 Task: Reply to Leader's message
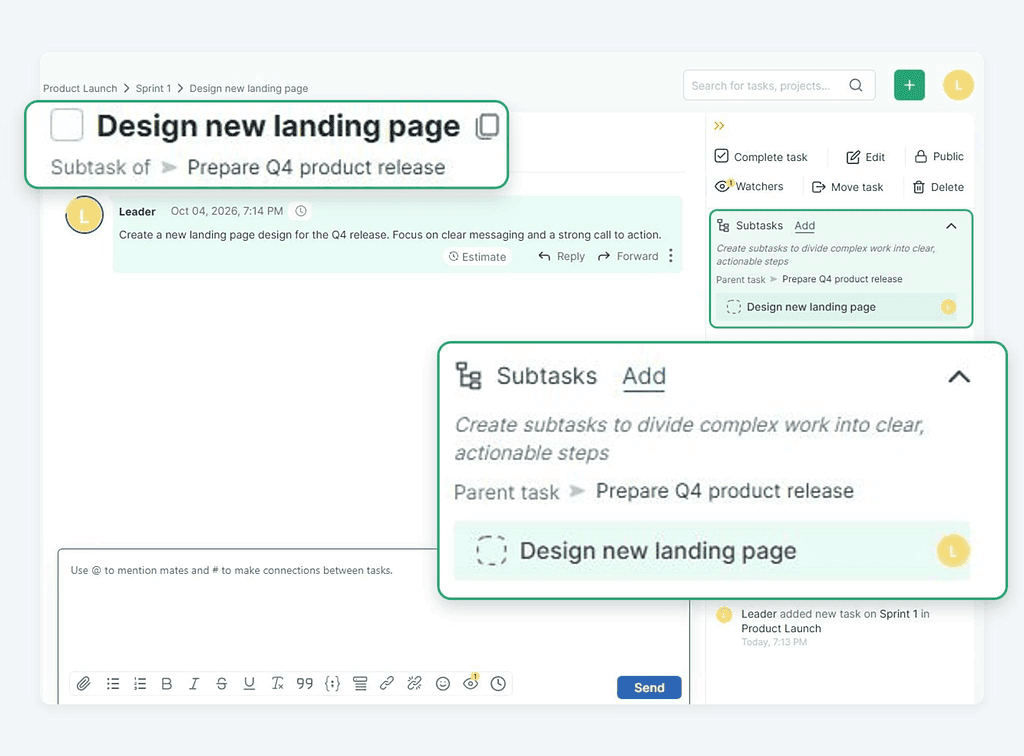pos(562,257)
